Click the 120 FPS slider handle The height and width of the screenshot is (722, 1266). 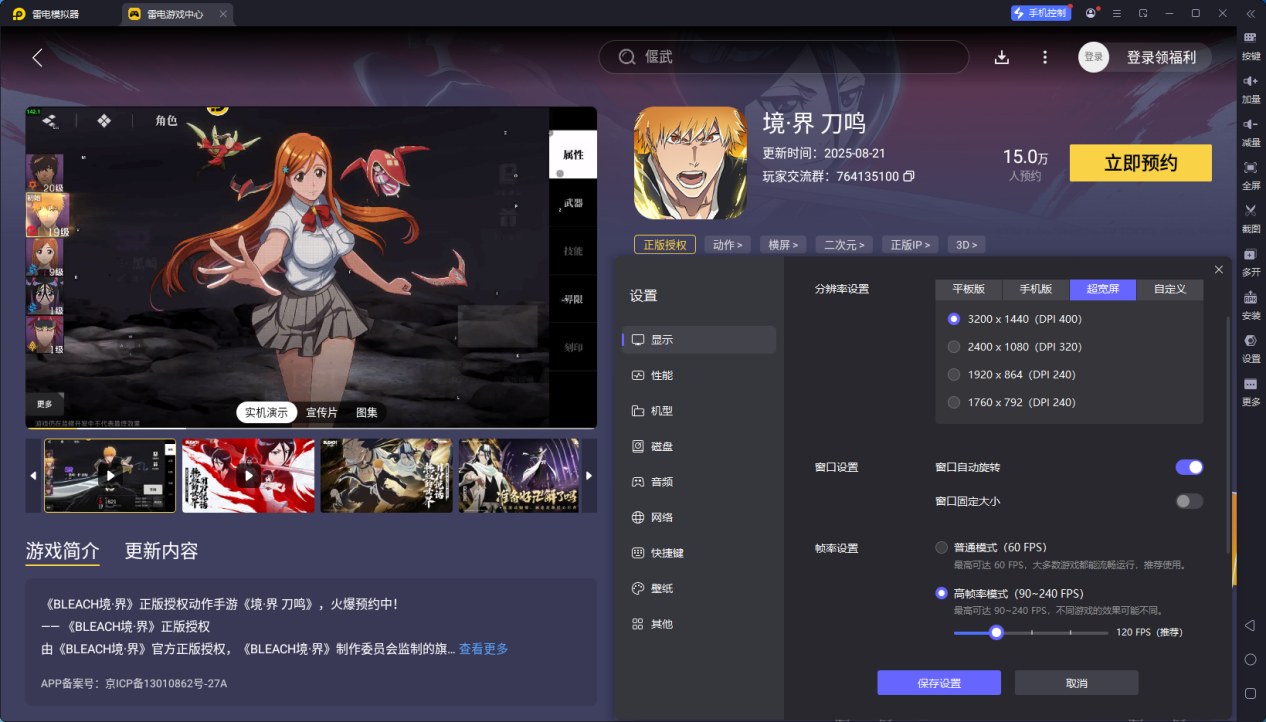point(996,632)
